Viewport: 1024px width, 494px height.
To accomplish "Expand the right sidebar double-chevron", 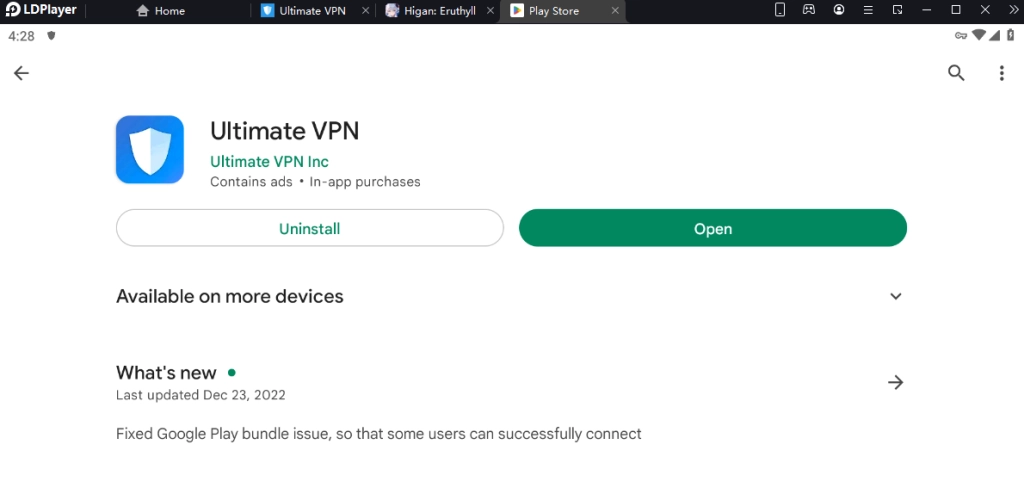I will (1012, 10).
